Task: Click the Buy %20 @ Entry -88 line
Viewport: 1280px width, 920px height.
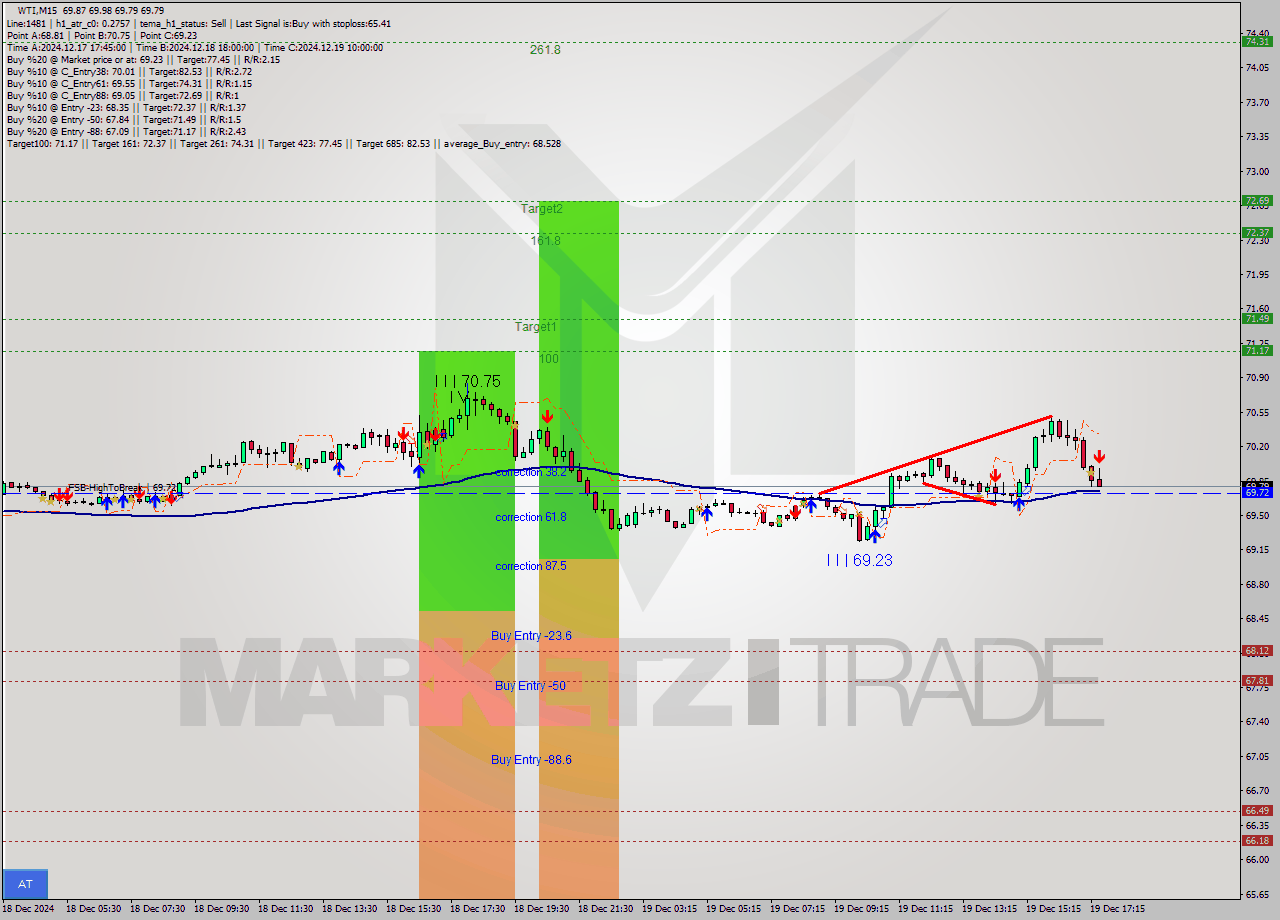Action: pyautogui.click(x=127, y=131)
